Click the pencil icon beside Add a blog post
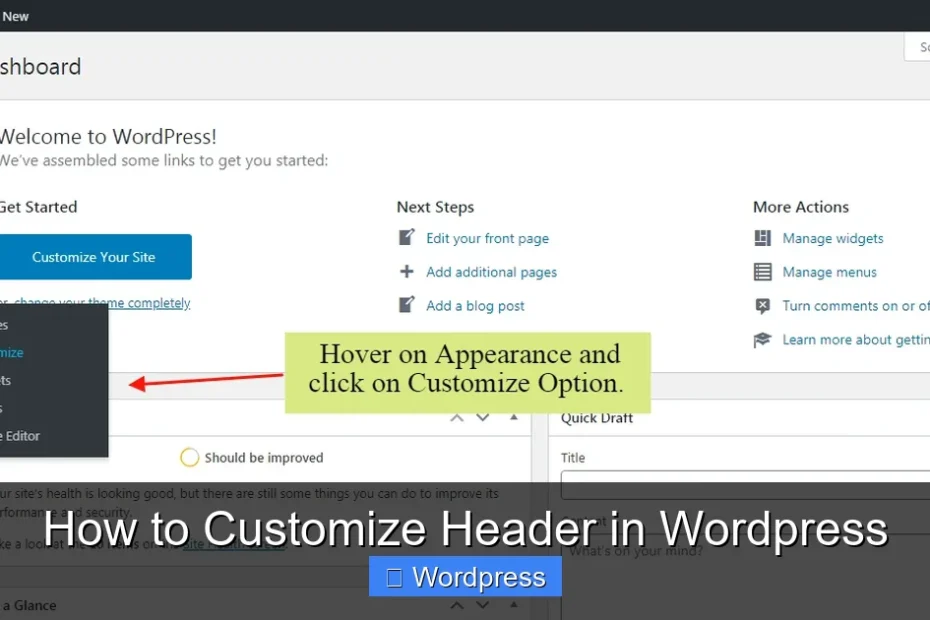 tap(406, 305)
